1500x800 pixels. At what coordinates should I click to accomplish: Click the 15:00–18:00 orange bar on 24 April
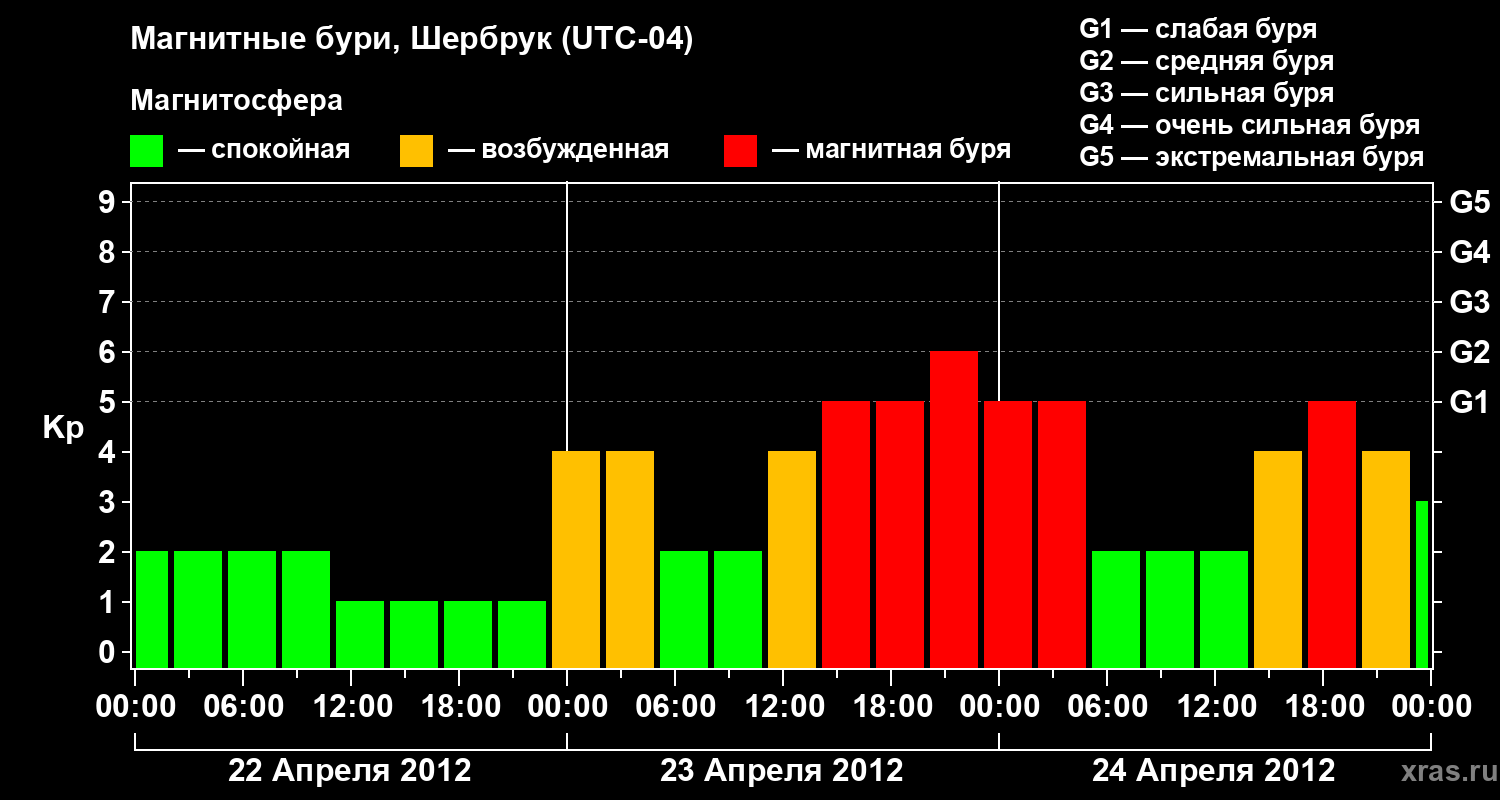[1278, 559]
